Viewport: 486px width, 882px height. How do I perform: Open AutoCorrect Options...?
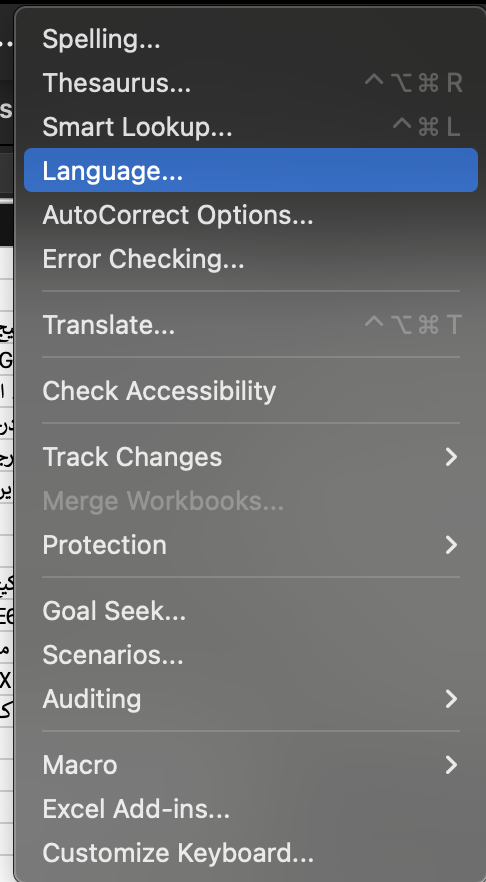(251, 214)
